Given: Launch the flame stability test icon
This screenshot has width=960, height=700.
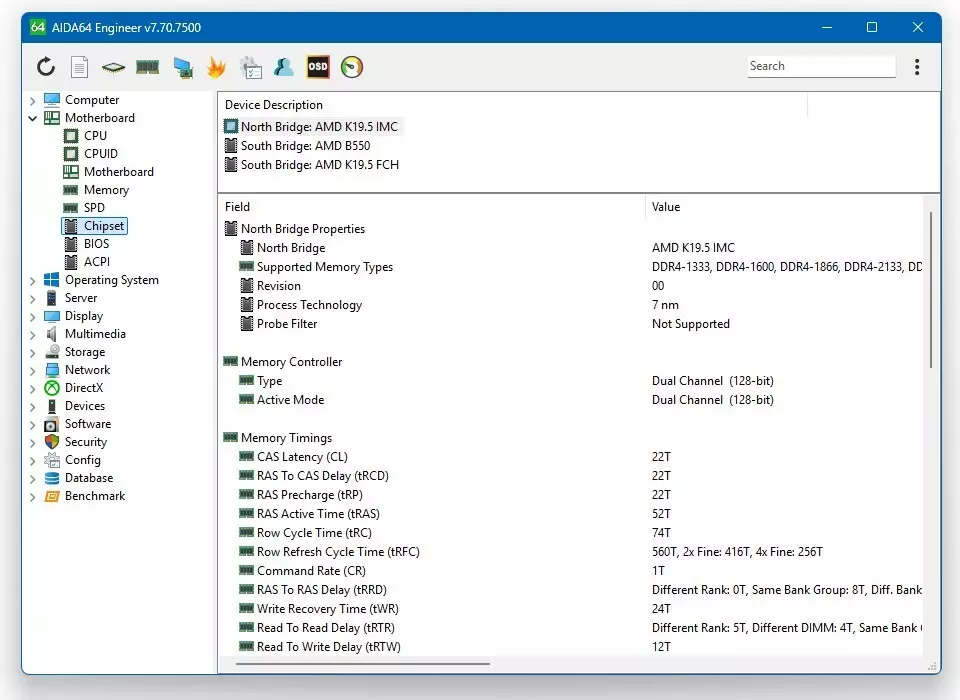Looking at the screenshot, I should pos(216,67).
